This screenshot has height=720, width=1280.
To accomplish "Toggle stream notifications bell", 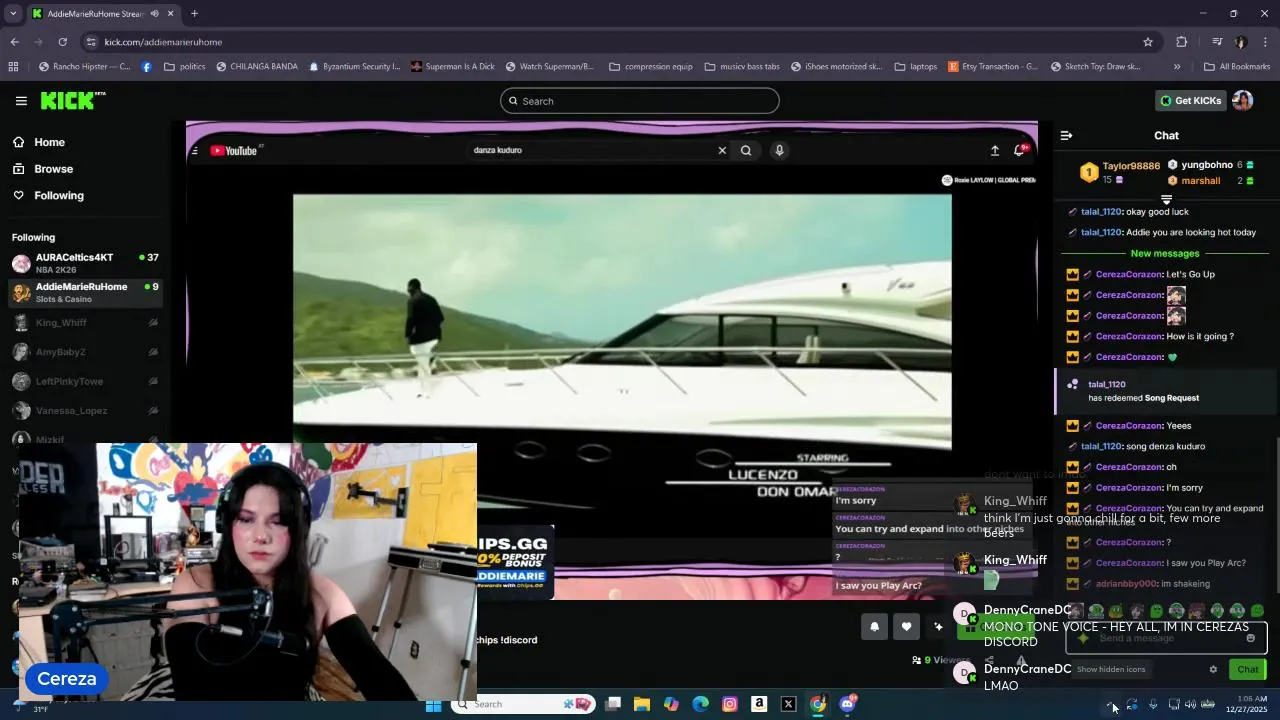I will coord(874,627).
